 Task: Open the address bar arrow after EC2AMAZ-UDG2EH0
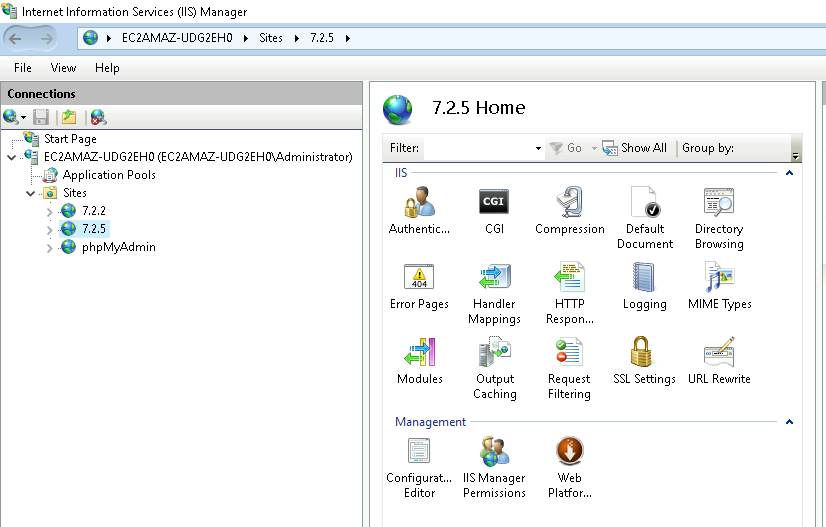point(245,38)
